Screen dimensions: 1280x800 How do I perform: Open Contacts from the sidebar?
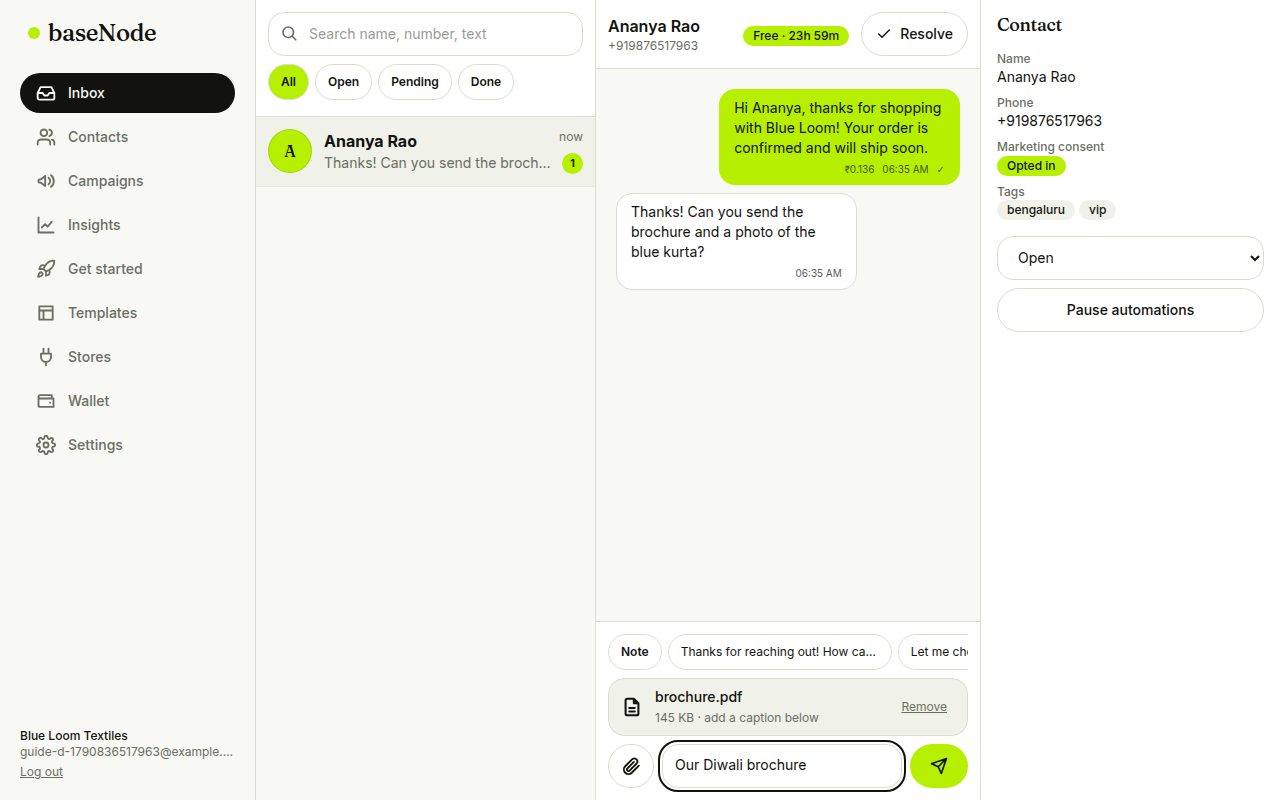pyautogui.click(x=127, y=137)
